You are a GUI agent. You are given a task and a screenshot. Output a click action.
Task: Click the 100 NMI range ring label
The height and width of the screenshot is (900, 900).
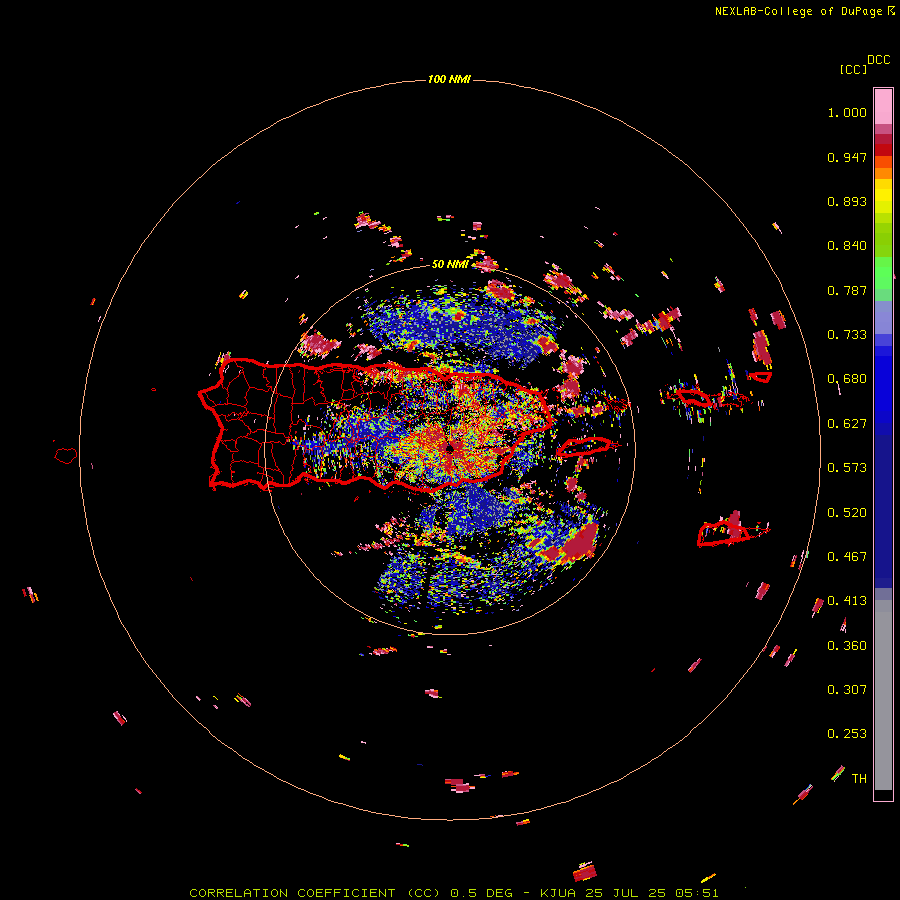(449, 79)
